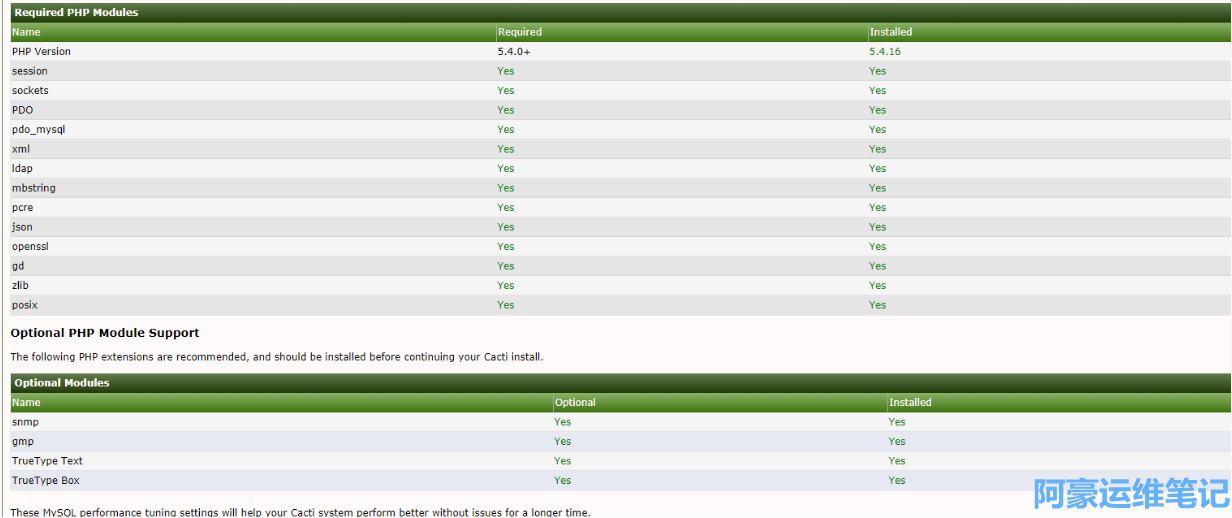This screenshot has height=518, width=1232.
Task: Click the Required column header
Action: [x=519, y=32]
